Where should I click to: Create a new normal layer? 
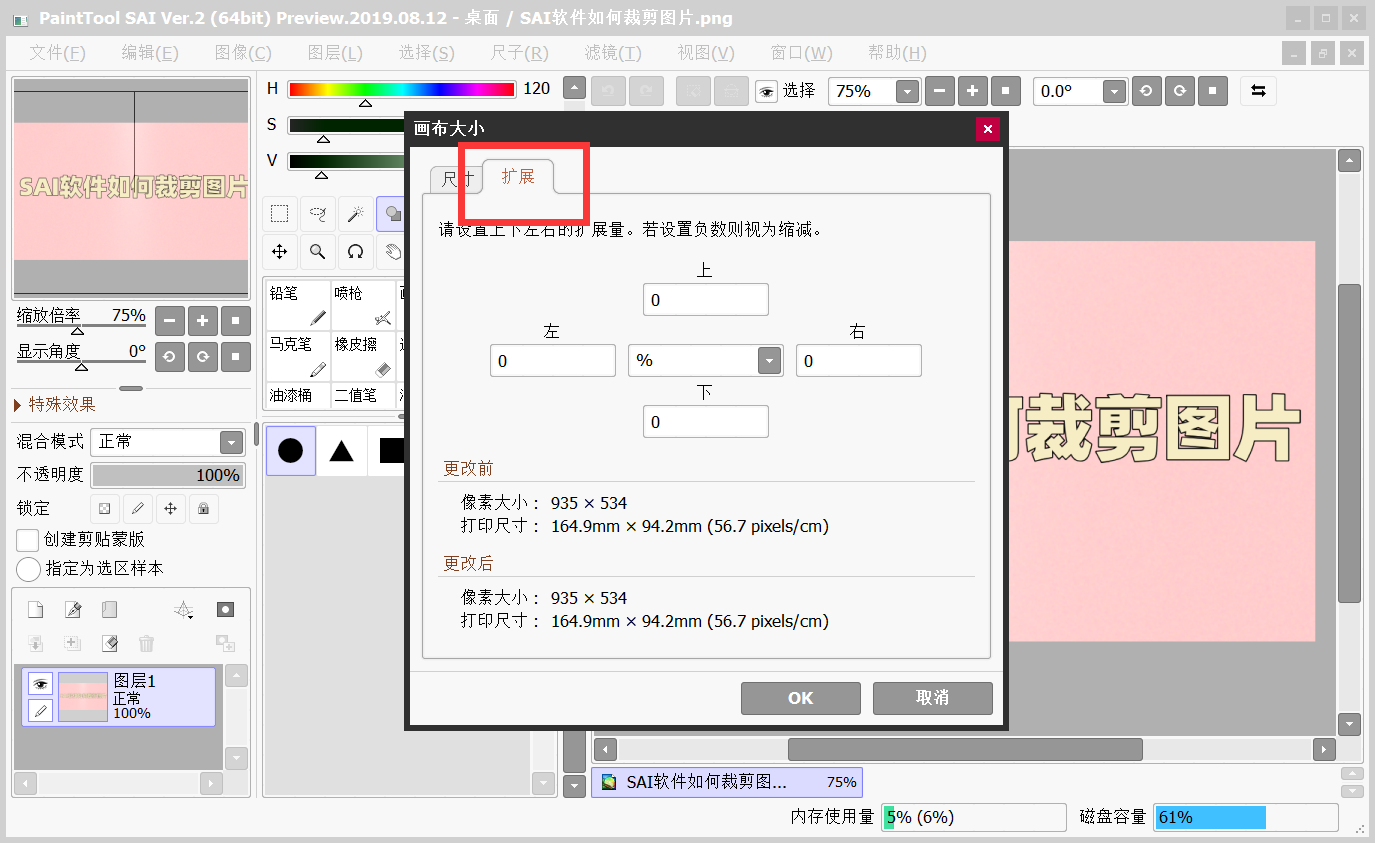35,610
